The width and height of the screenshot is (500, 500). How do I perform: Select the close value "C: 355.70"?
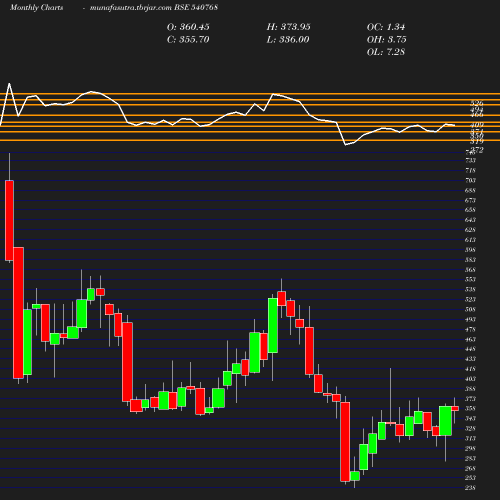pos(188,40)
